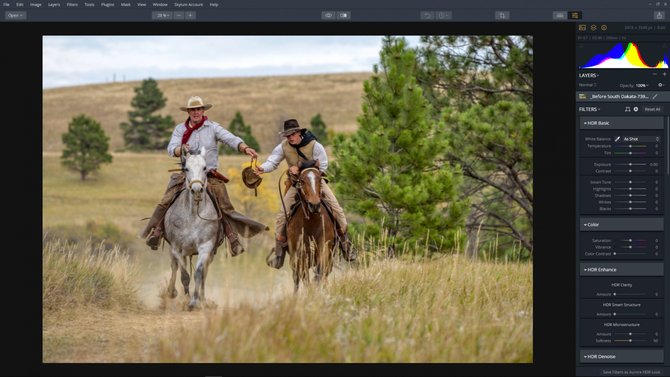Click the undo arrow icon

coord(427,15)
